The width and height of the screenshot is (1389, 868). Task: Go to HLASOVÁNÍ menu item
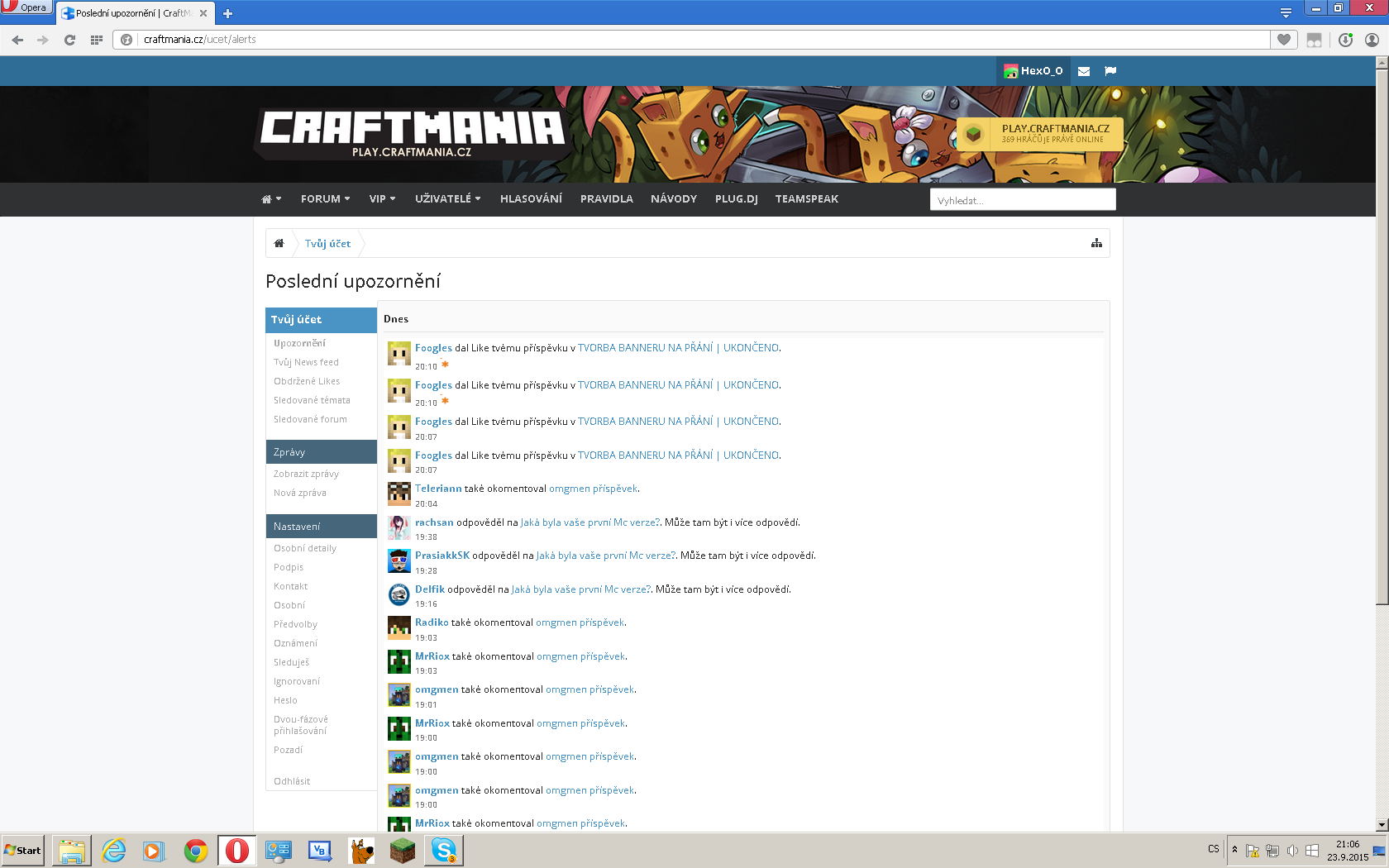pos(531,199)
